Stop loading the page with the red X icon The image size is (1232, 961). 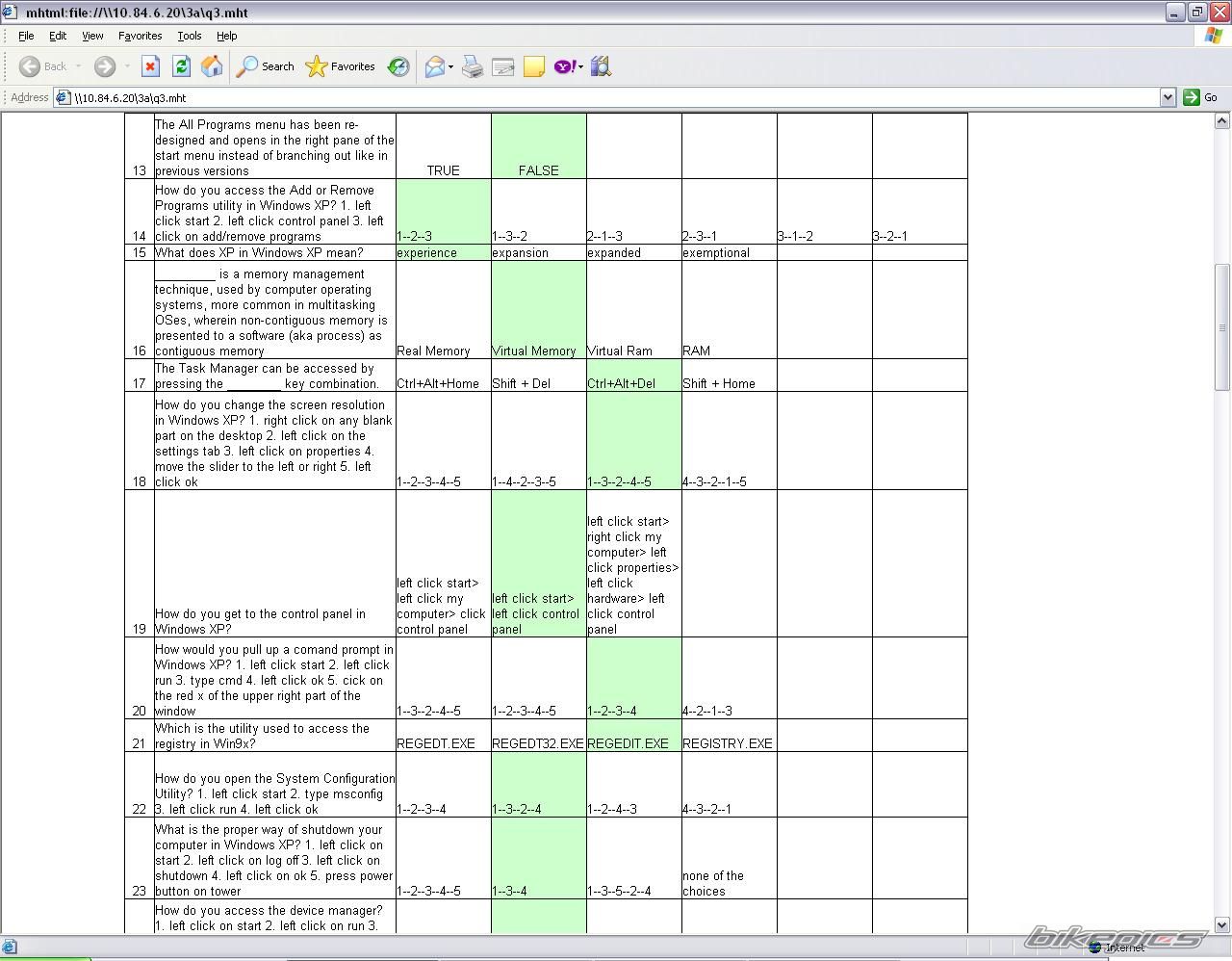(150, 66)
